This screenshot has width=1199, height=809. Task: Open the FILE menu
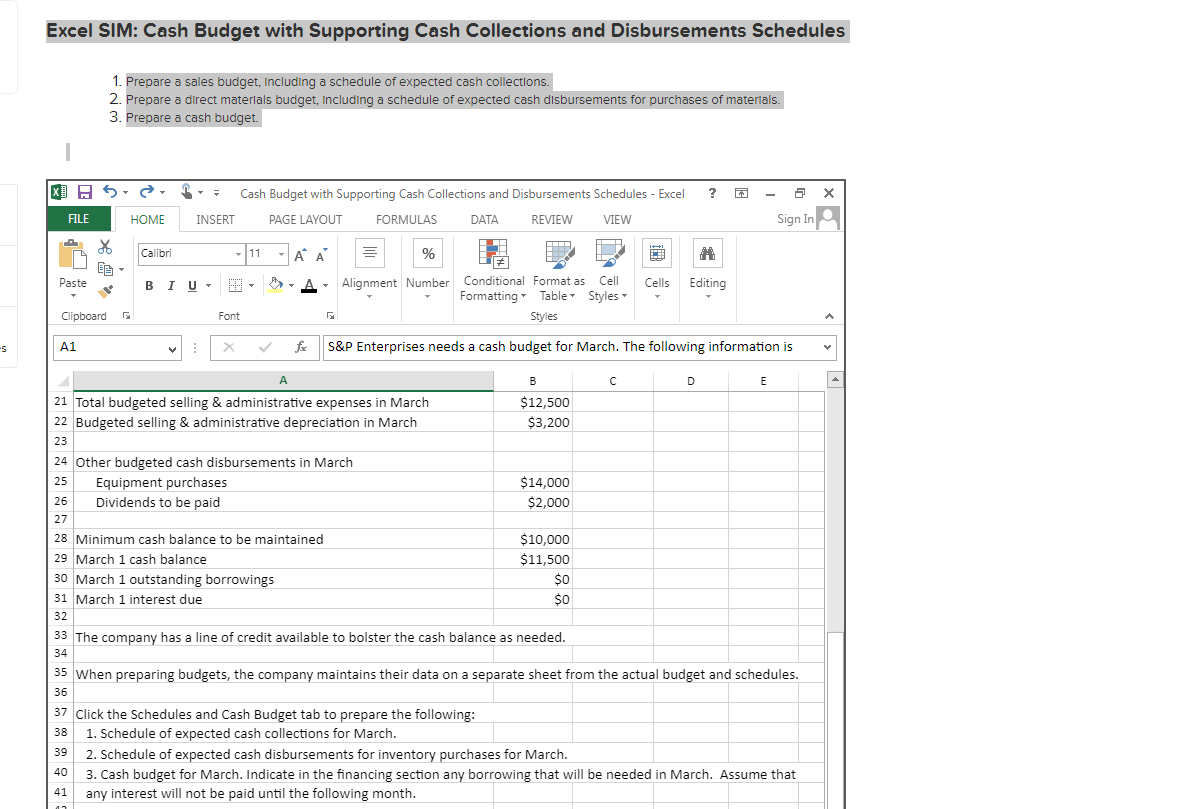[79, 219]
